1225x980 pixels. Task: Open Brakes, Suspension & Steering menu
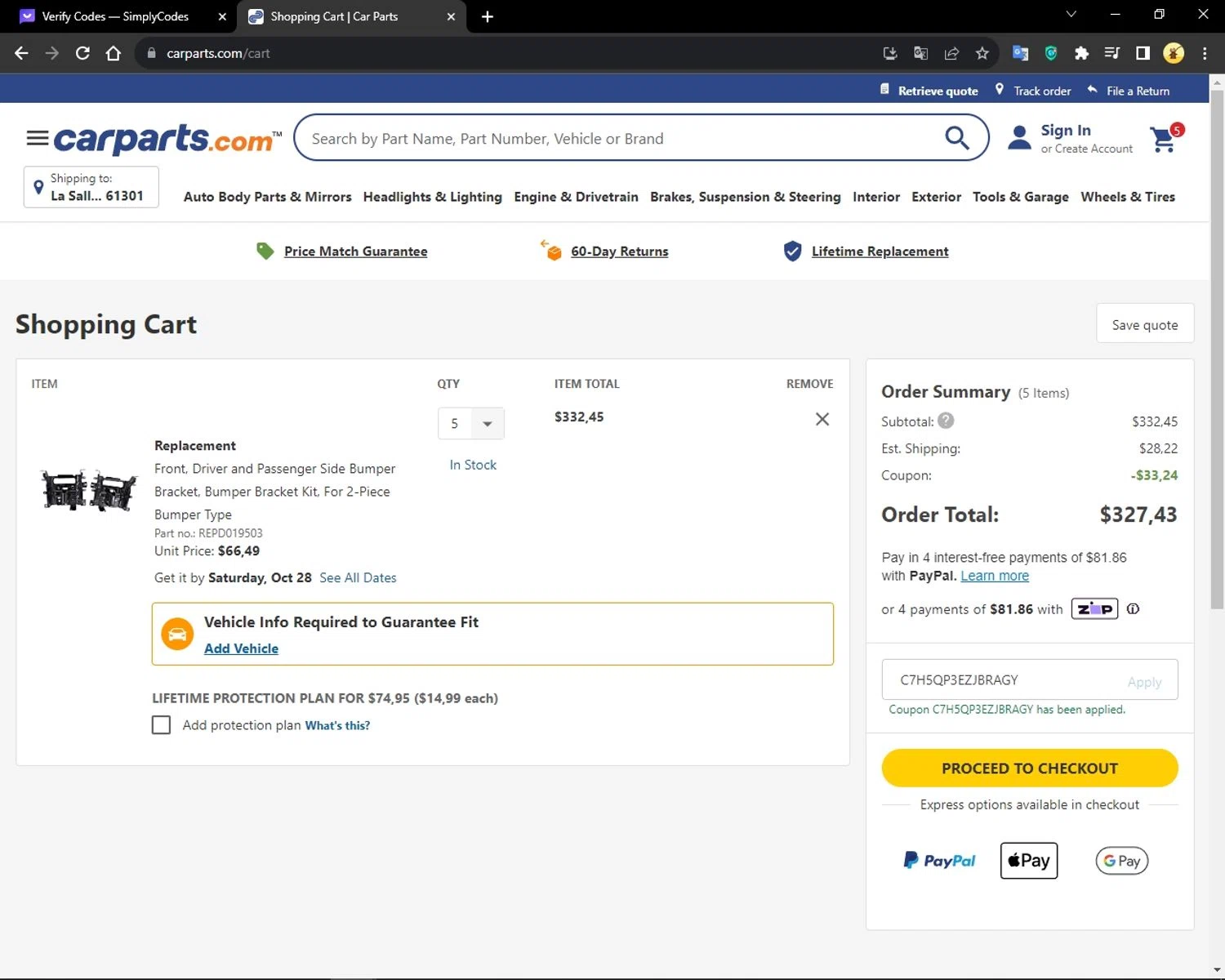[x=746, y=197]
